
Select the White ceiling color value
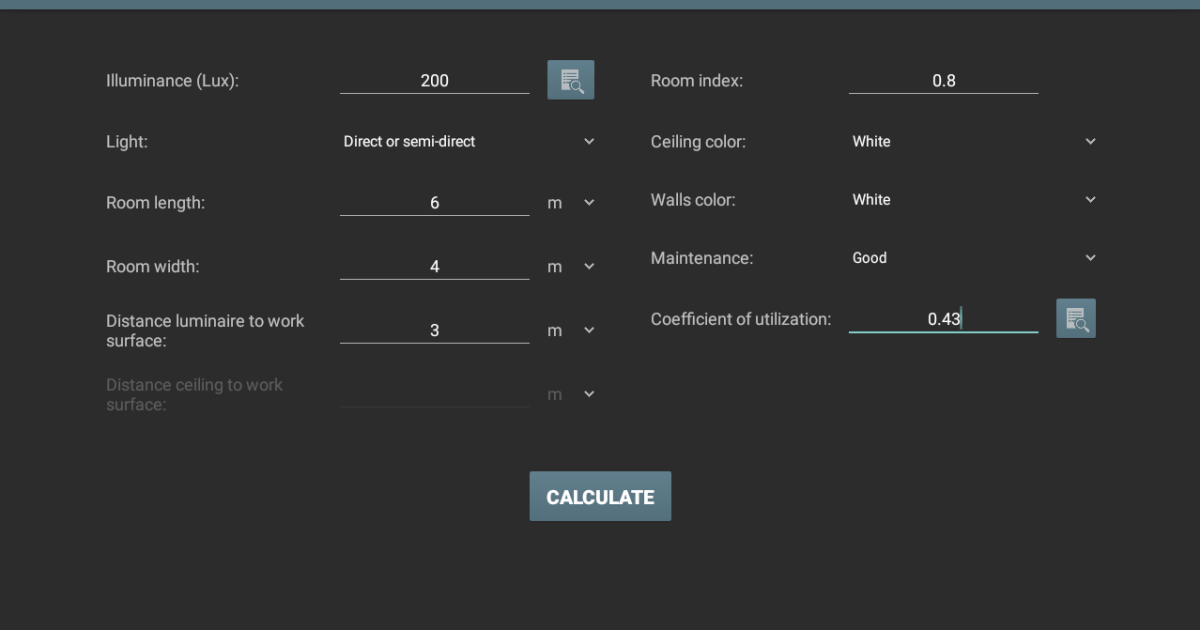[x=871, y=141]
